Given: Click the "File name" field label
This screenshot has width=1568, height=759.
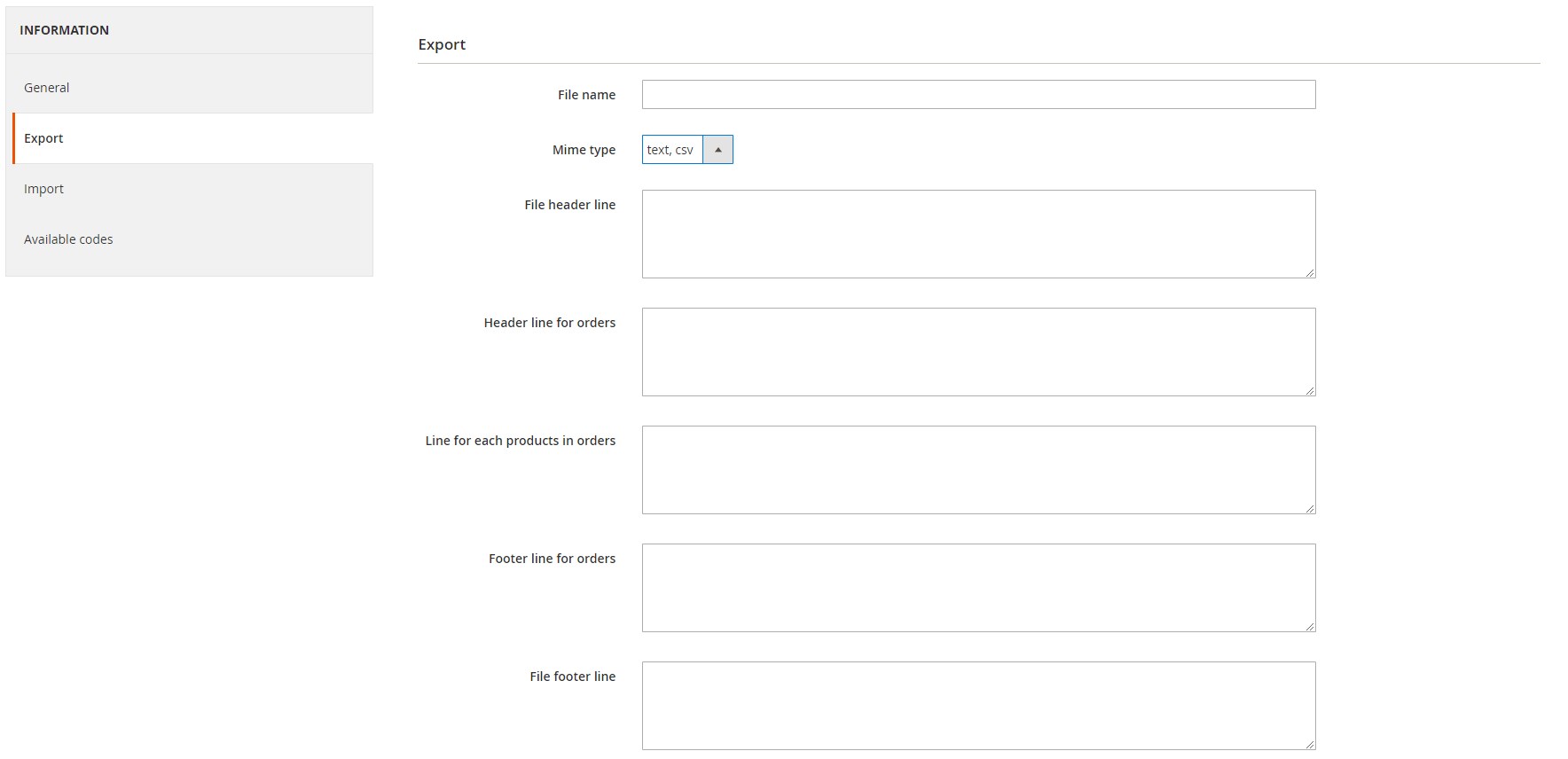Looking at the screenshot, I should click(586, 95).
